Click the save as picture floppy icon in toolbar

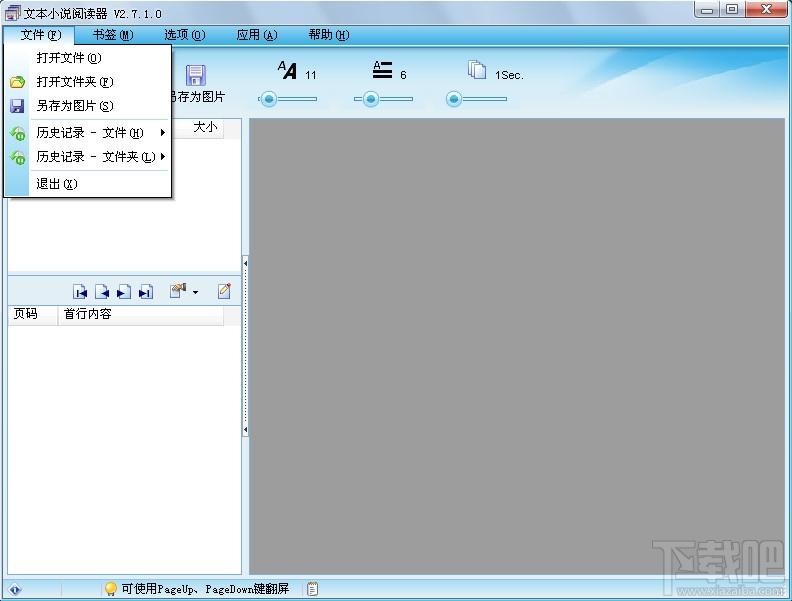(x=195, y=75)
